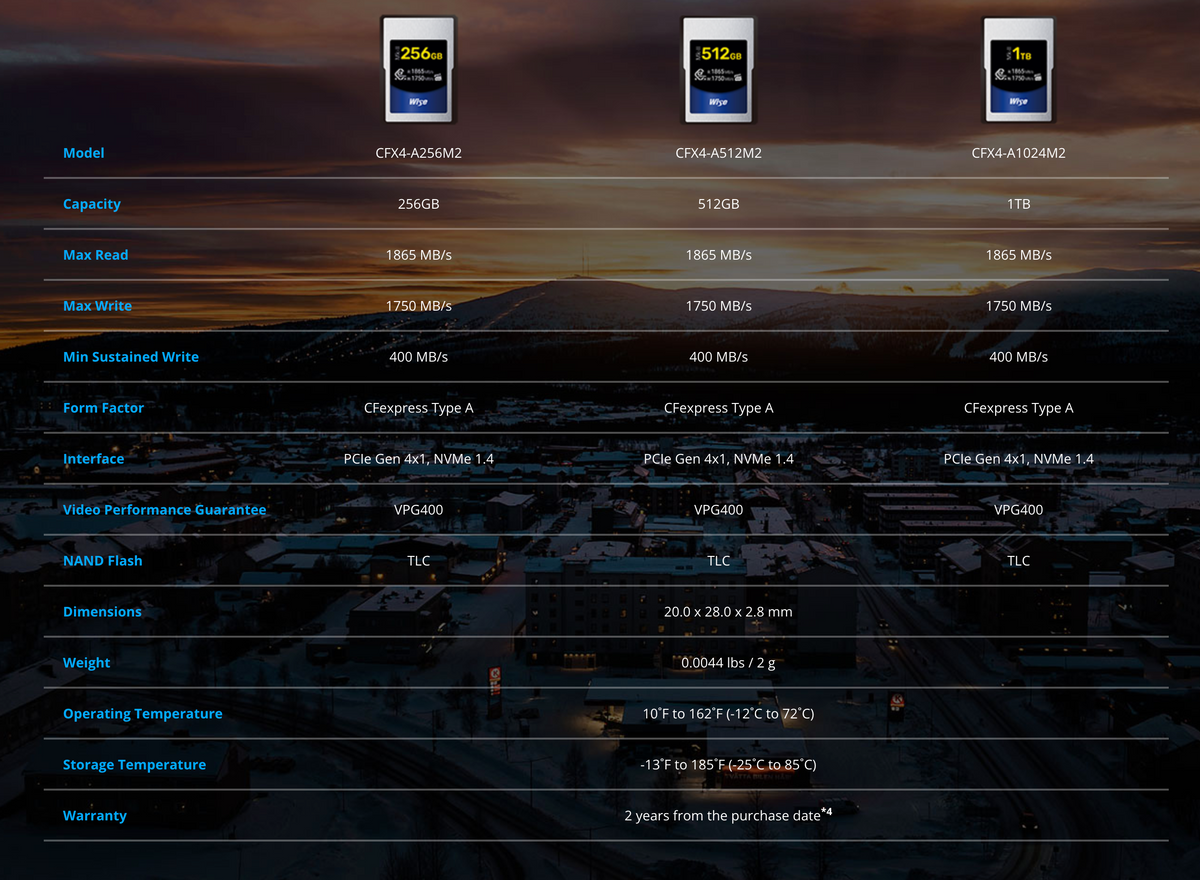The width and height of the screenshot is (1200, 880).
Task: Click the Max Read row label
Action: (x=96, y=255)
